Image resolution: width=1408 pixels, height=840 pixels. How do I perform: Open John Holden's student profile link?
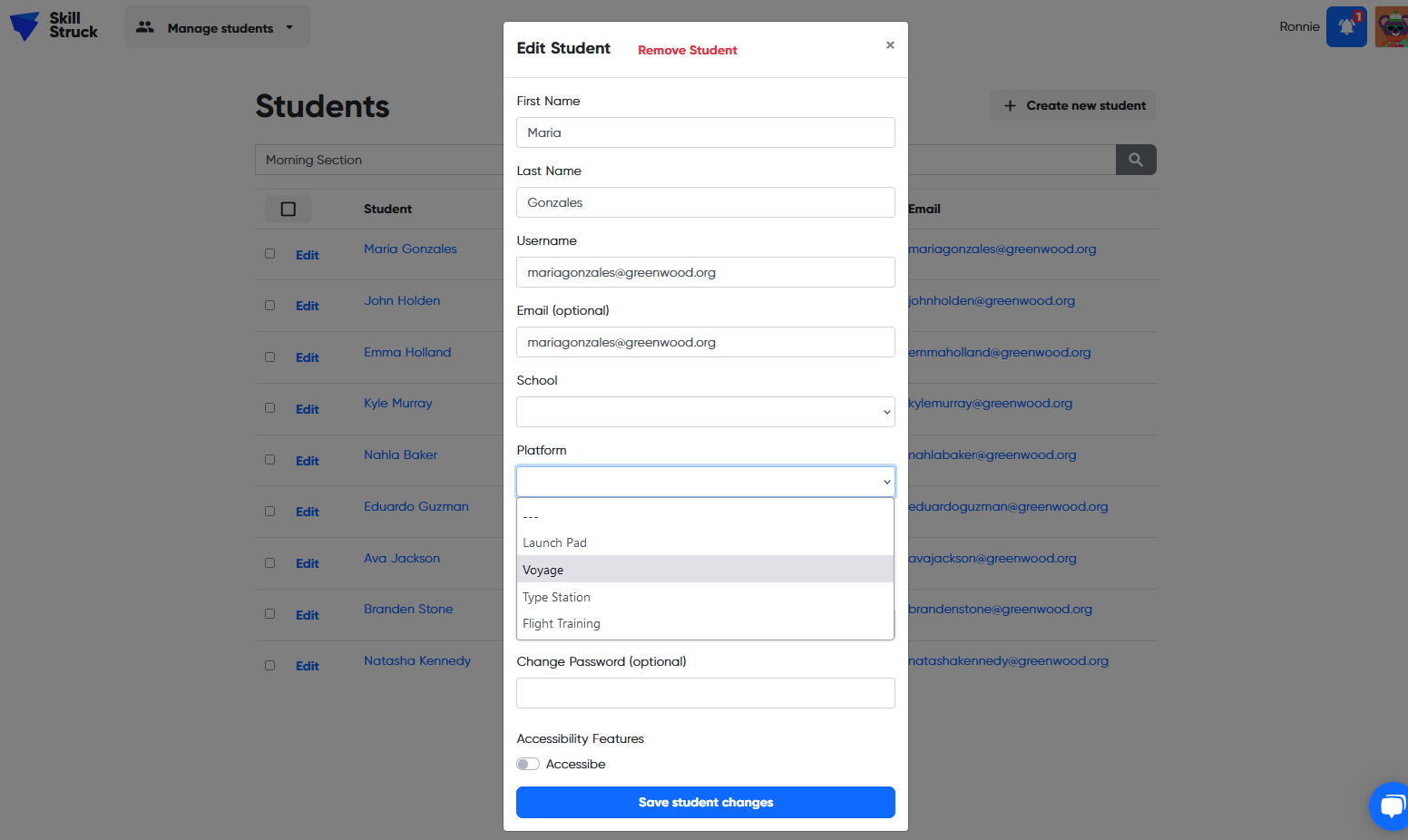click(x=402, y=300)
